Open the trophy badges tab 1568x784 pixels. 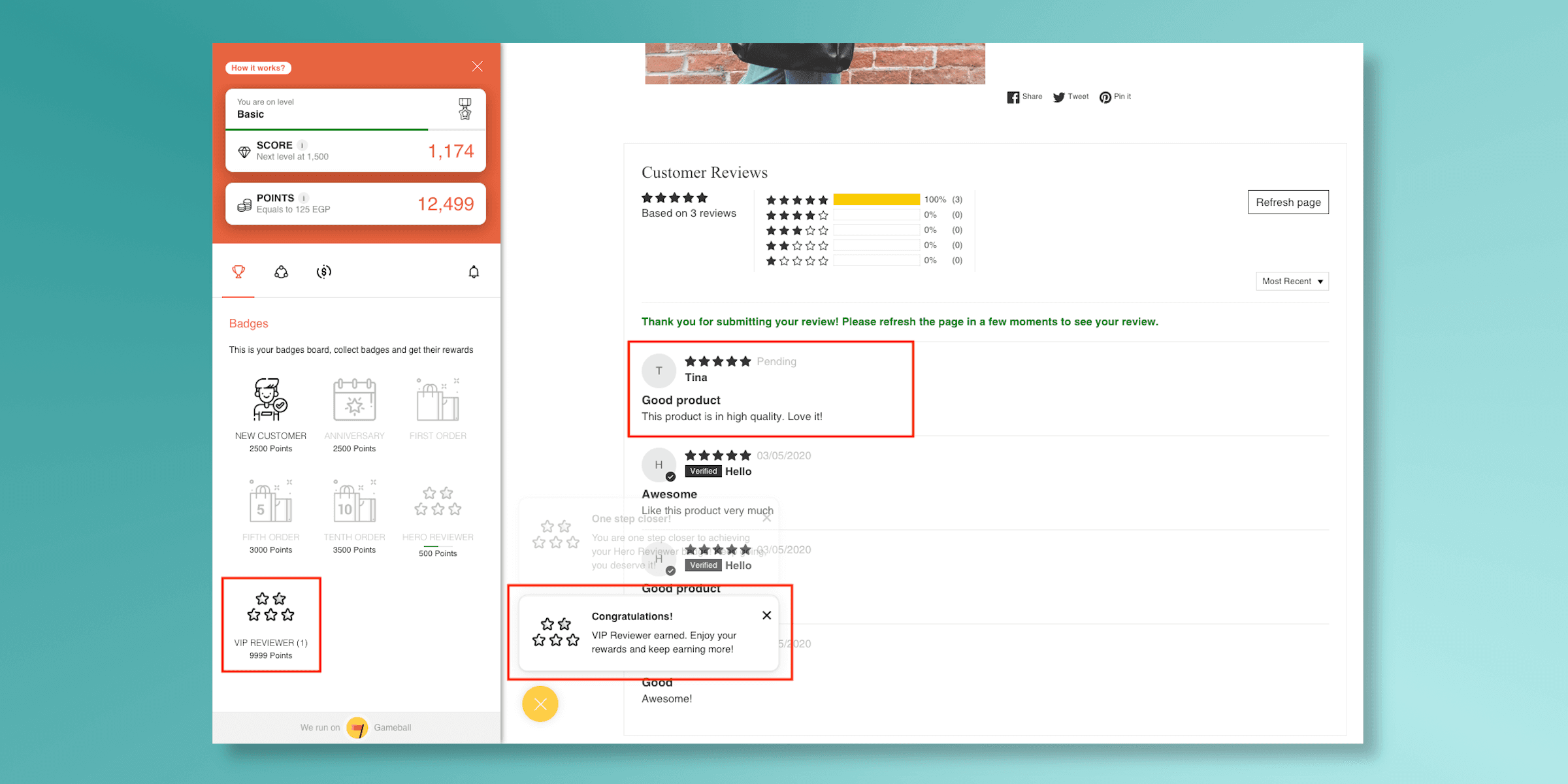(x=238, y=272)
